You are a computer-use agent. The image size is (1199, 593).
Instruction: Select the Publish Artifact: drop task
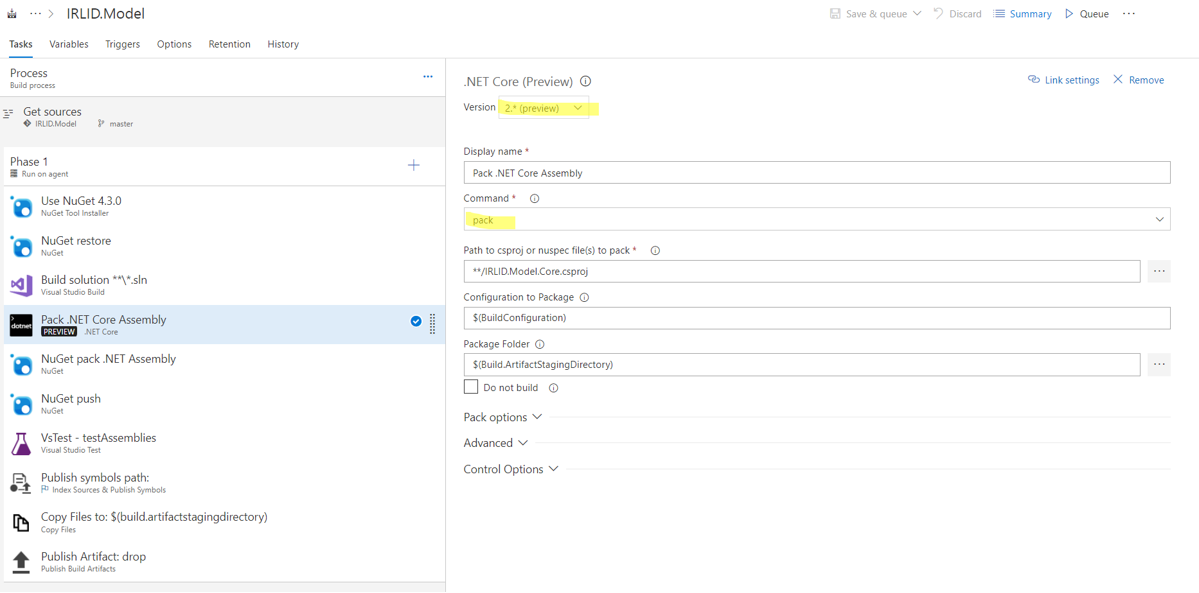point(224,562)
